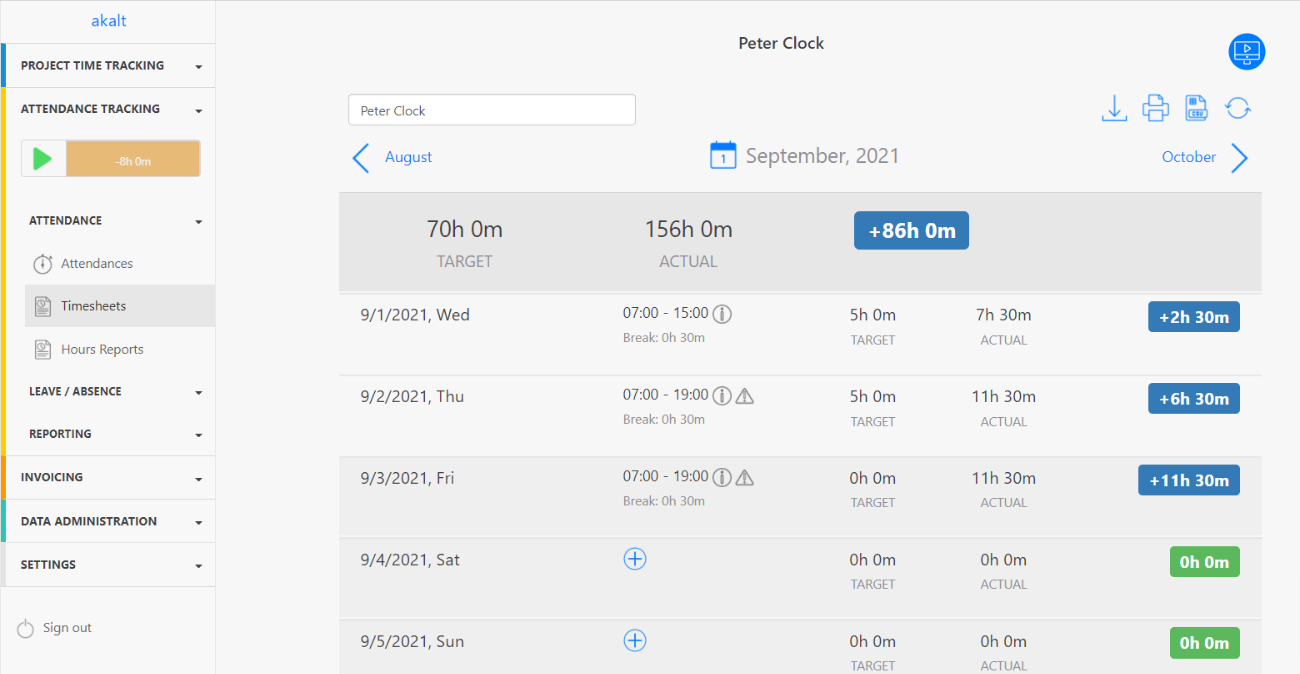Click the Peter Clock name search field
This screenshot has width=1300, height=674.
tap(491, 109)
